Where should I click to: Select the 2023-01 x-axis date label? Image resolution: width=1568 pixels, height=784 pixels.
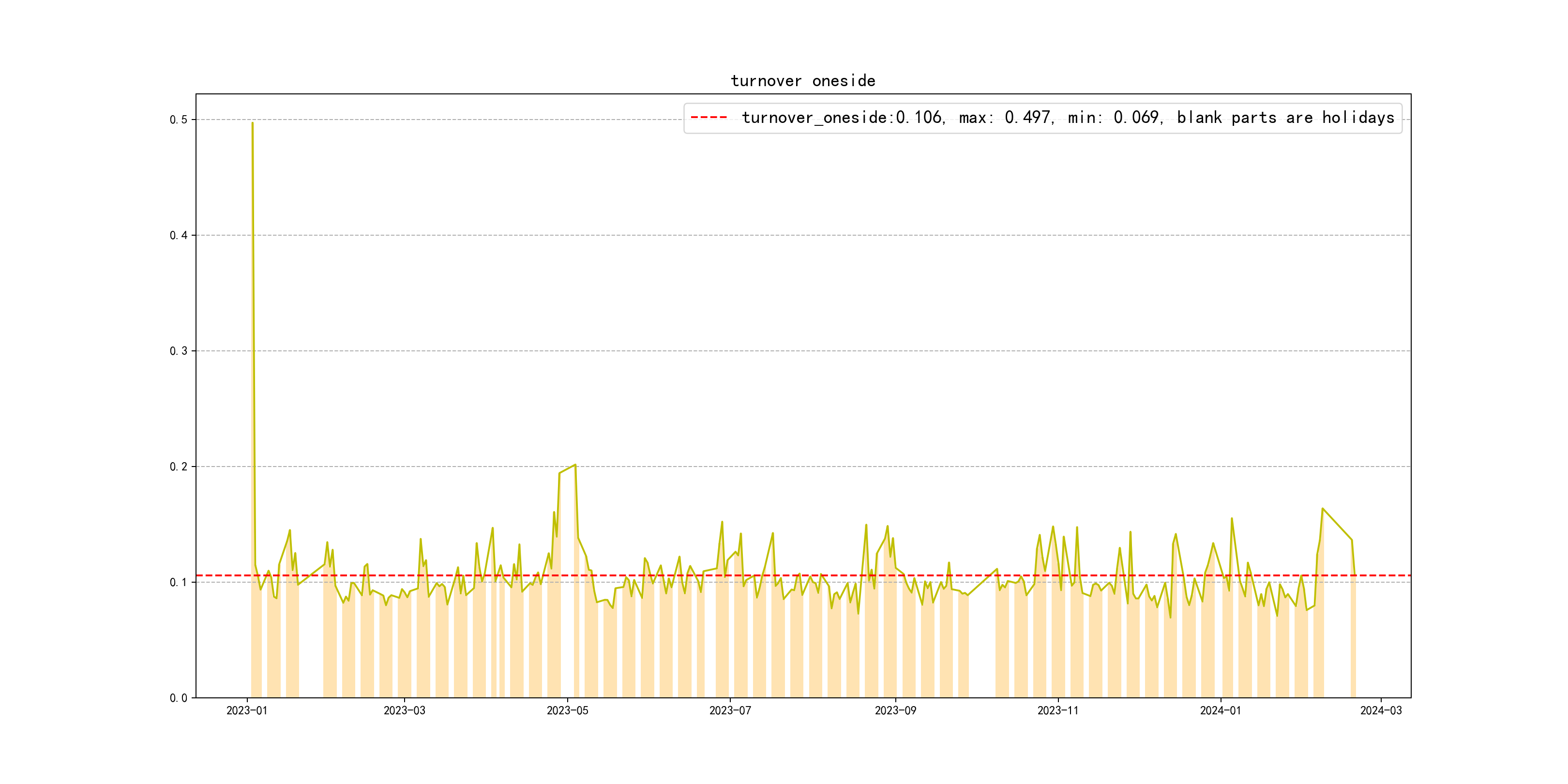[x=247, y=710]
